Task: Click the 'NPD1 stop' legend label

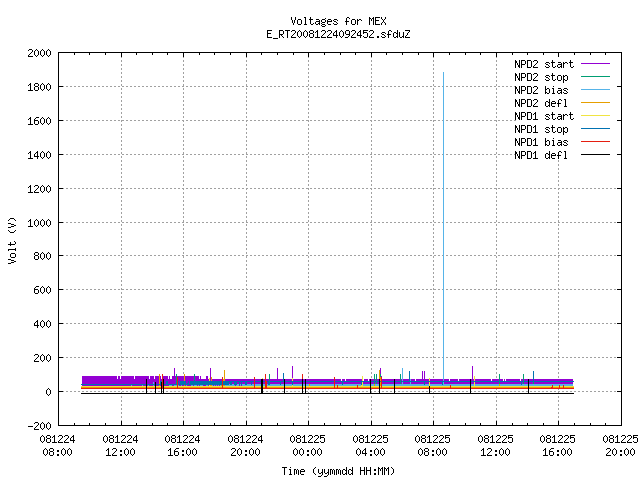Action: [x=541, y=129]
